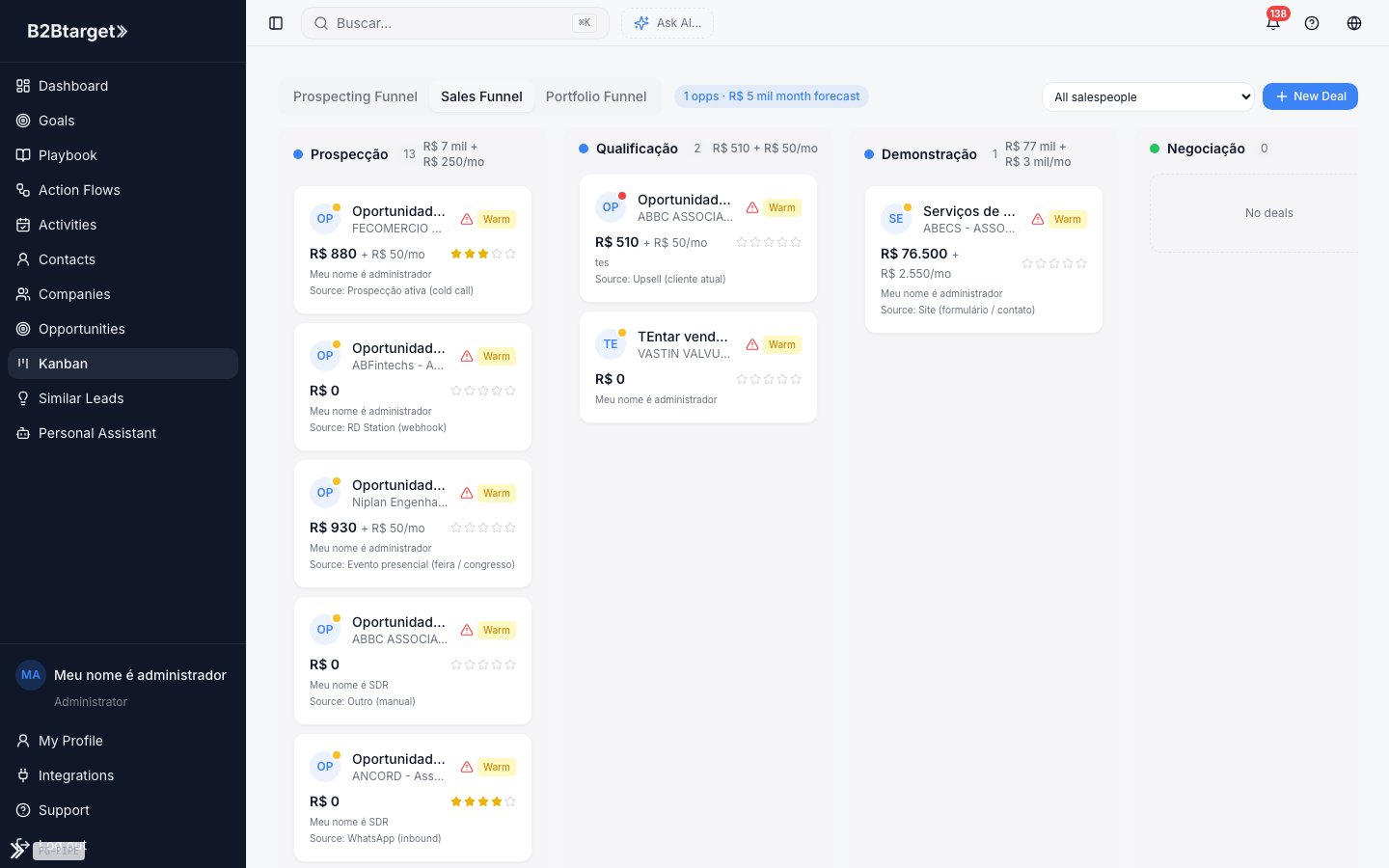Open the FECOMERCIO opportunity card title

point(398,211)
